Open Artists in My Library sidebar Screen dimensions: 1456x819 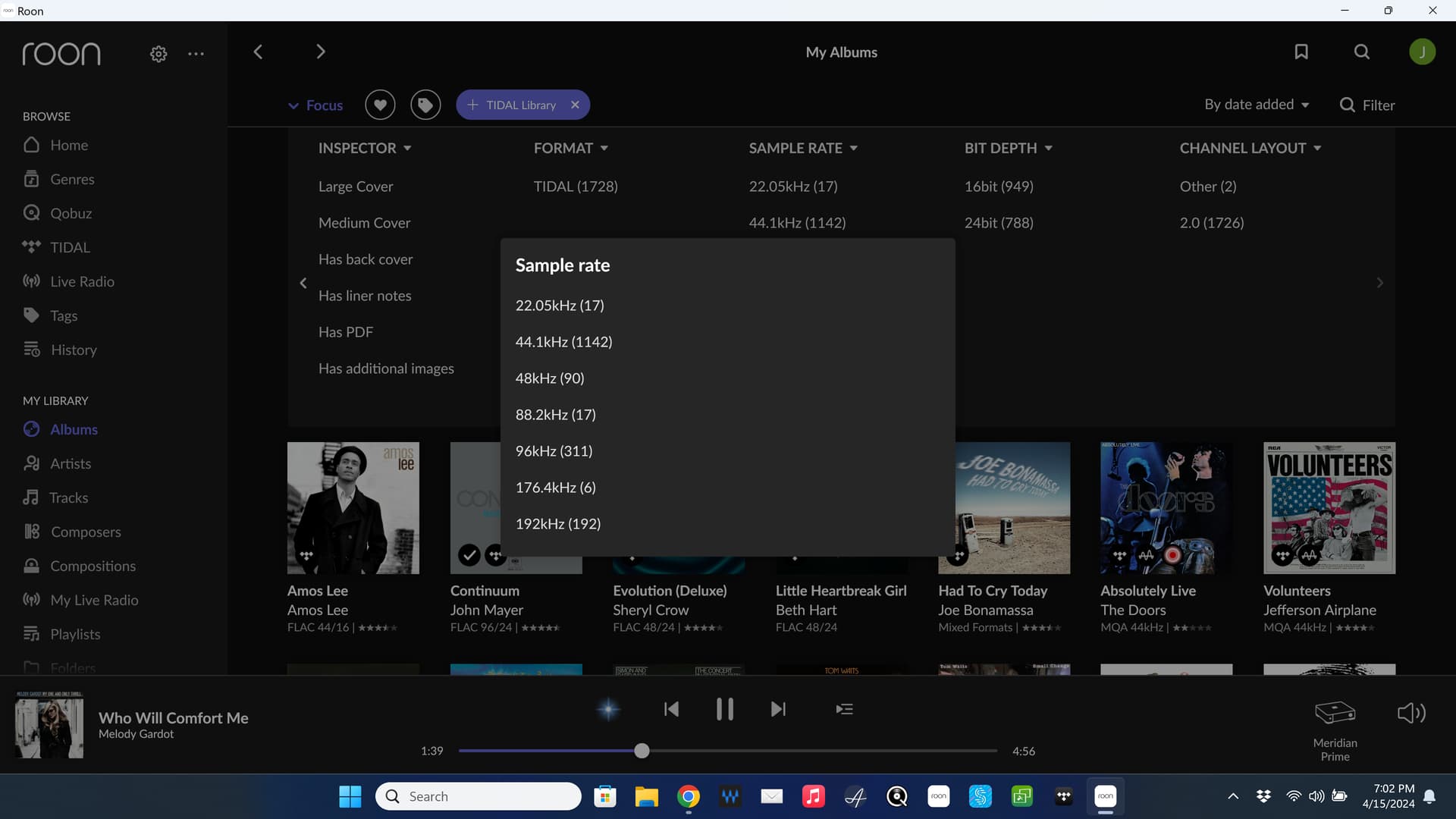coord(70,463)
